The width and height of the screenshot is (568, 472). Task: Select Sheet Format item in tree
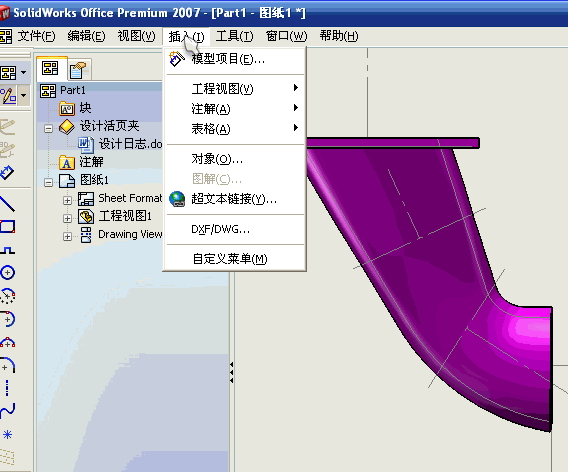pos(120,198)
